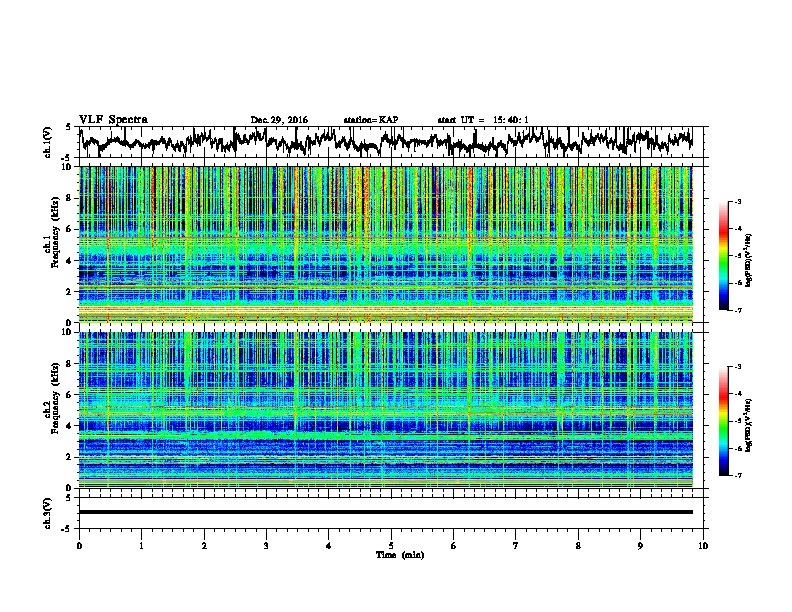The width and height of the screenshot is (792, 612).
Task: Click the "station=KAP" label
Action: [371, 120]
